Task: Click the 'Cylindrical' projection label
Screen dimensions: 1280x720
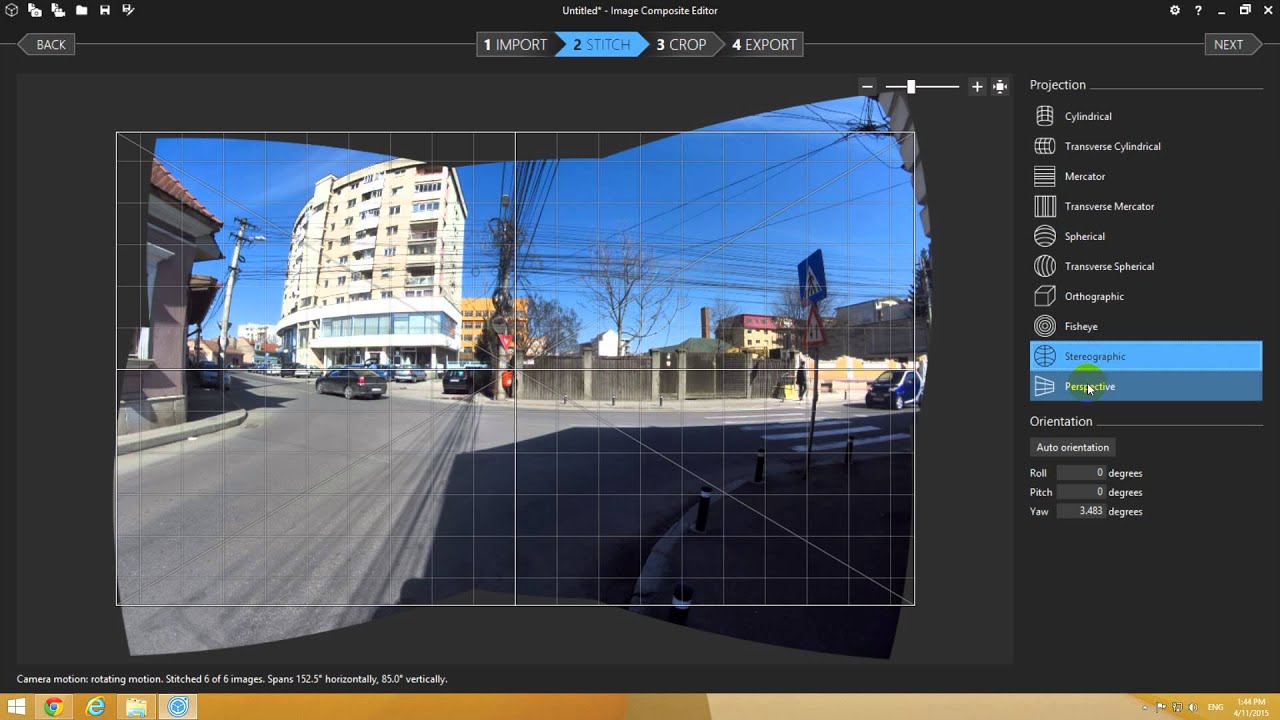Action: [1088, 116]
